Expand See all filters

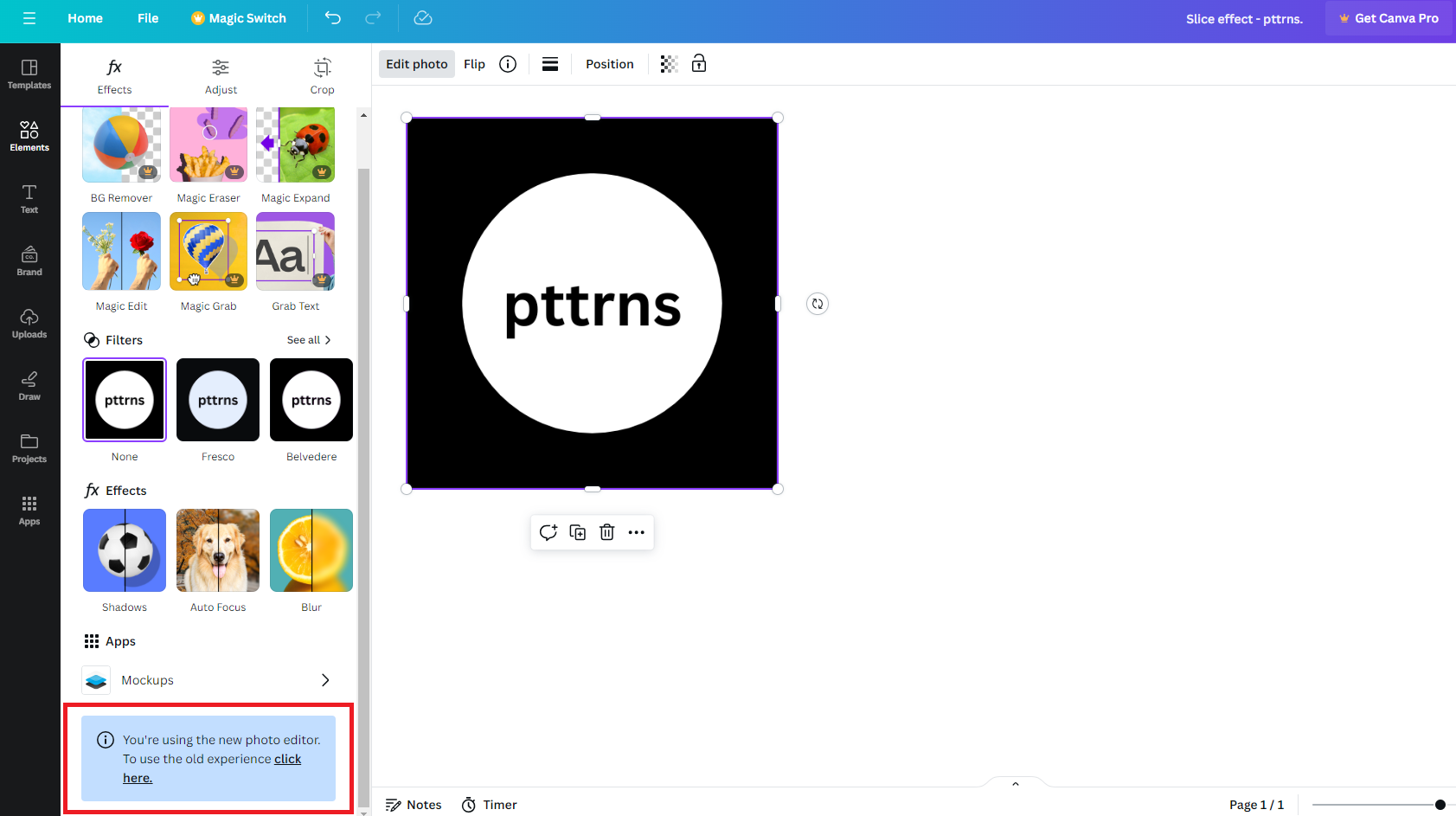coord(309,340)
